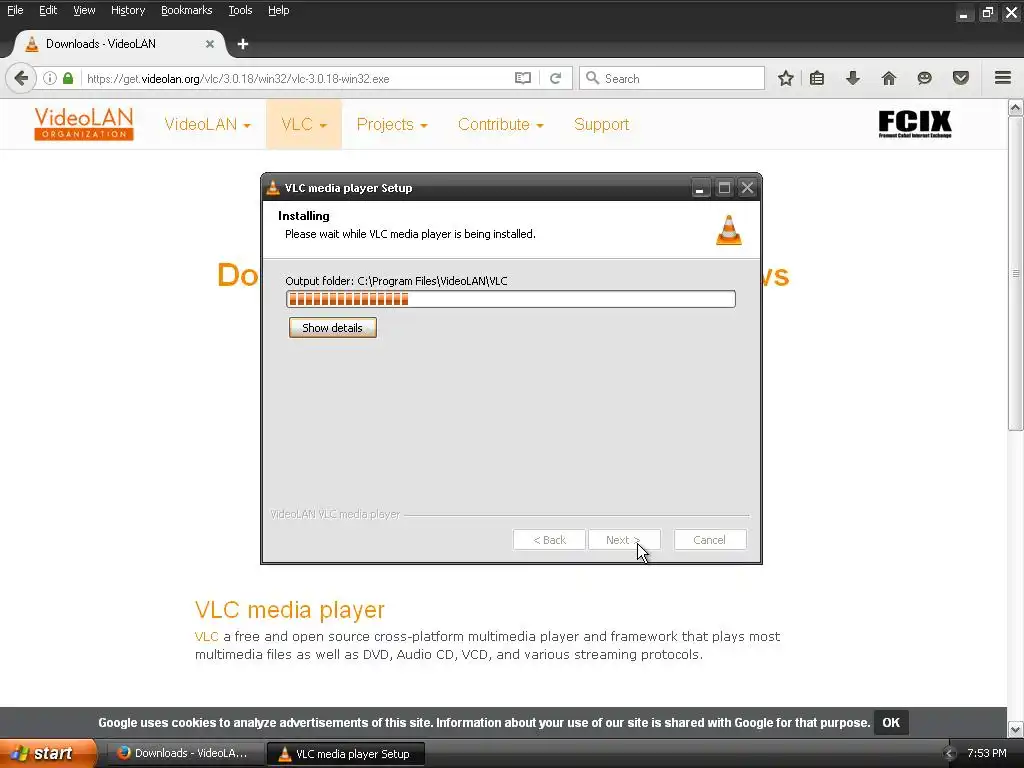Open the Edit menu
Viewport: 1024px width, 768px height.
click(x=48, y=10)
